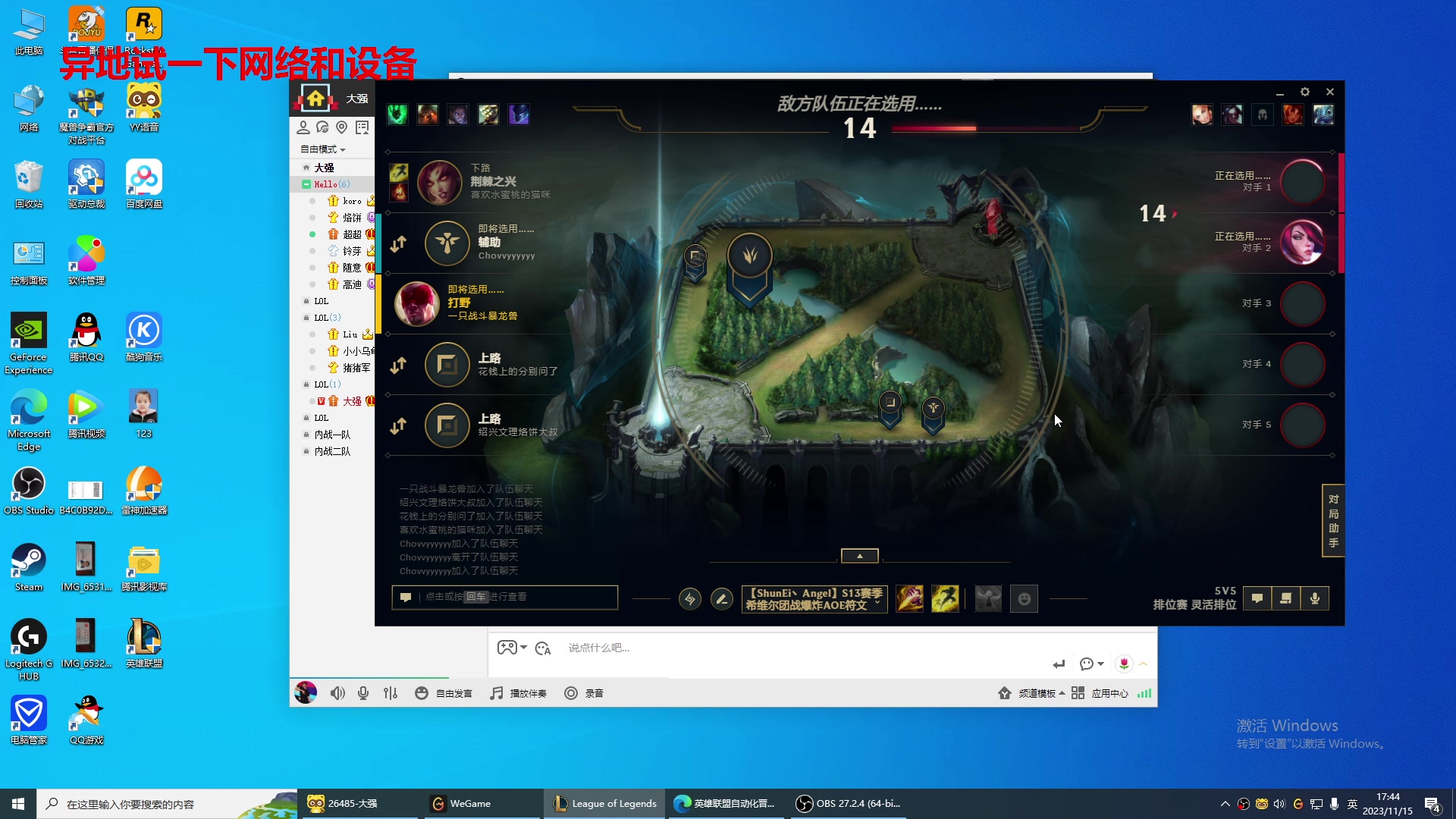Screen dimensions: 1456x819
Task: Toggle the League chat panel button
Action: click(x=1257, y=598)
